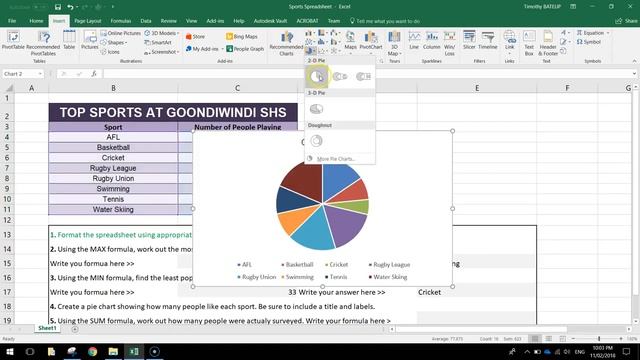Viewport: 640px width, 360px height.
Task: Open the Equation dropdown
Action: [593, 33]
